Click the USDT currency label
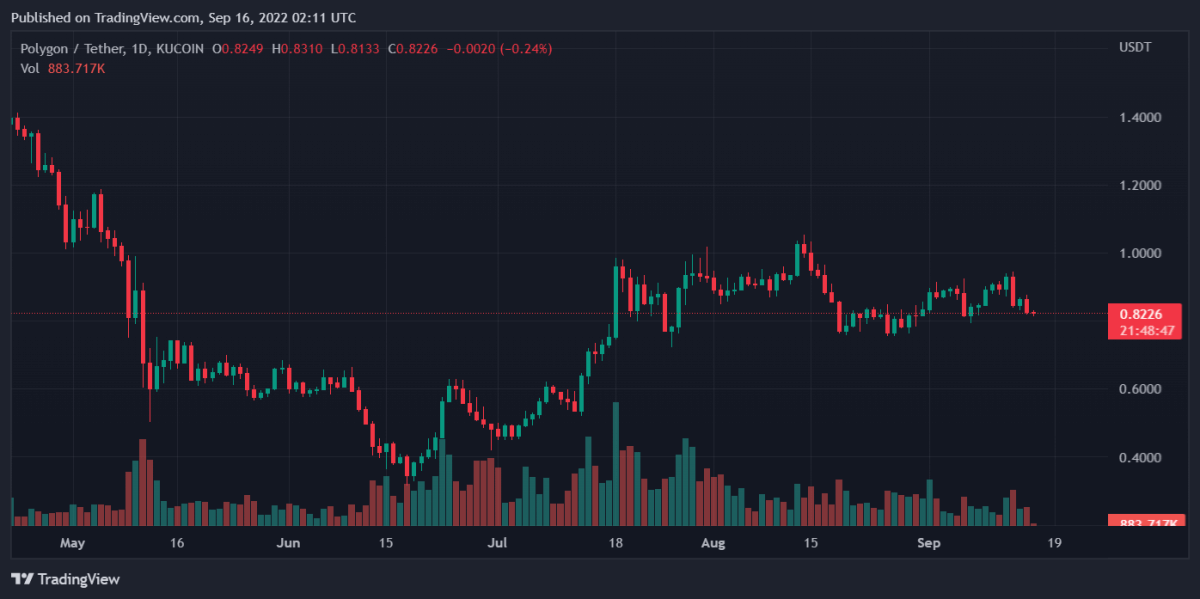Image resolution: width=1200 pixels, height=599 pixels. 1134,48
